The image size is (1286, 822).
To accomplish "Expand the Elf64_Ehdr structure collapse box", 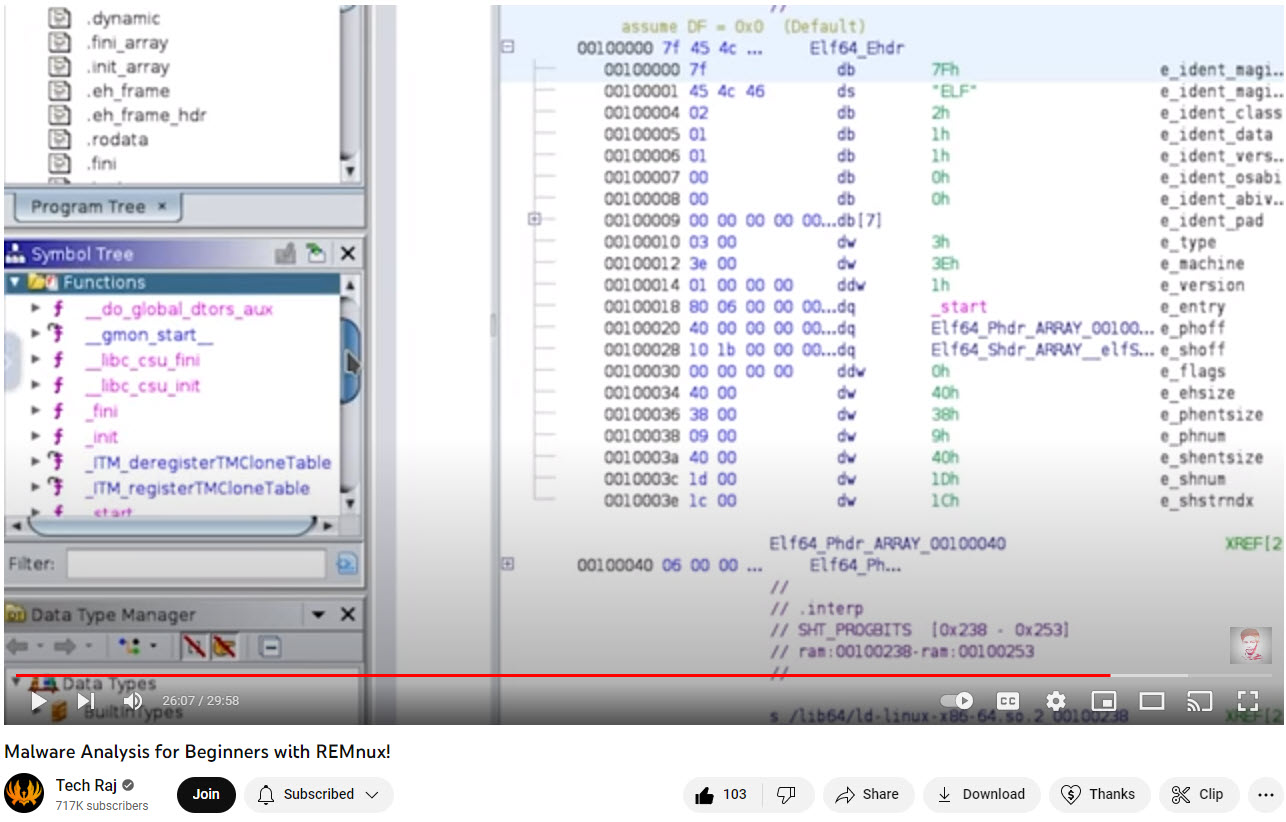I will click(x=508, y=47).
